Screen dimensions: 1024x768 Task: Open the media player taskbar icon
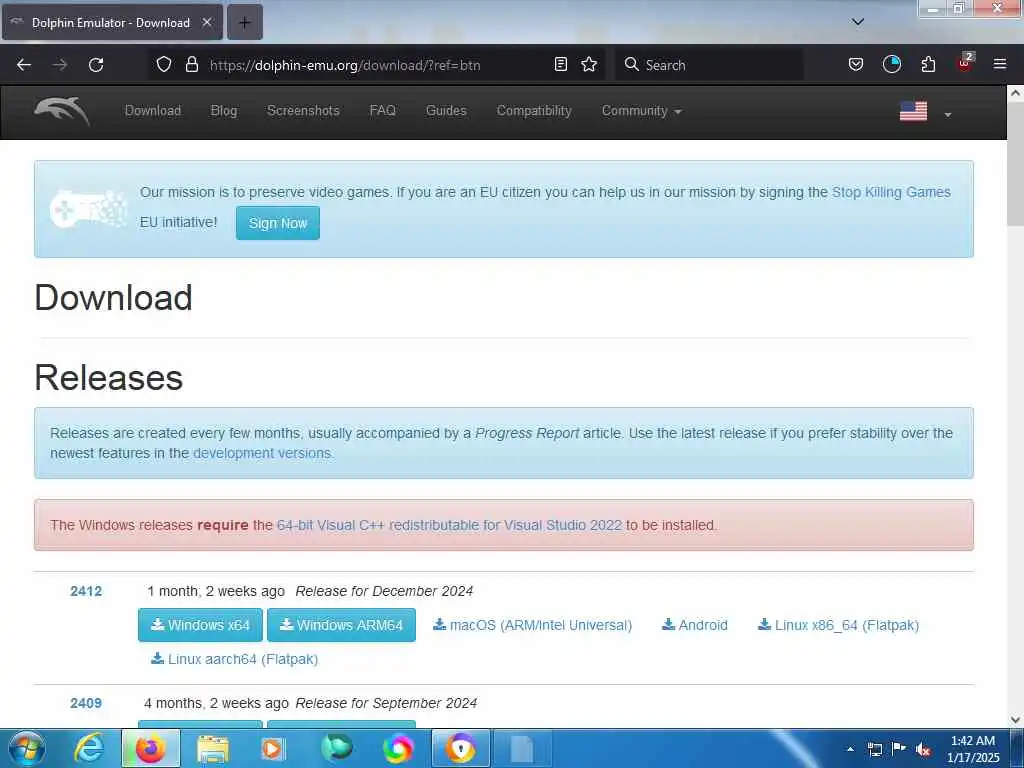pos(273,749)
